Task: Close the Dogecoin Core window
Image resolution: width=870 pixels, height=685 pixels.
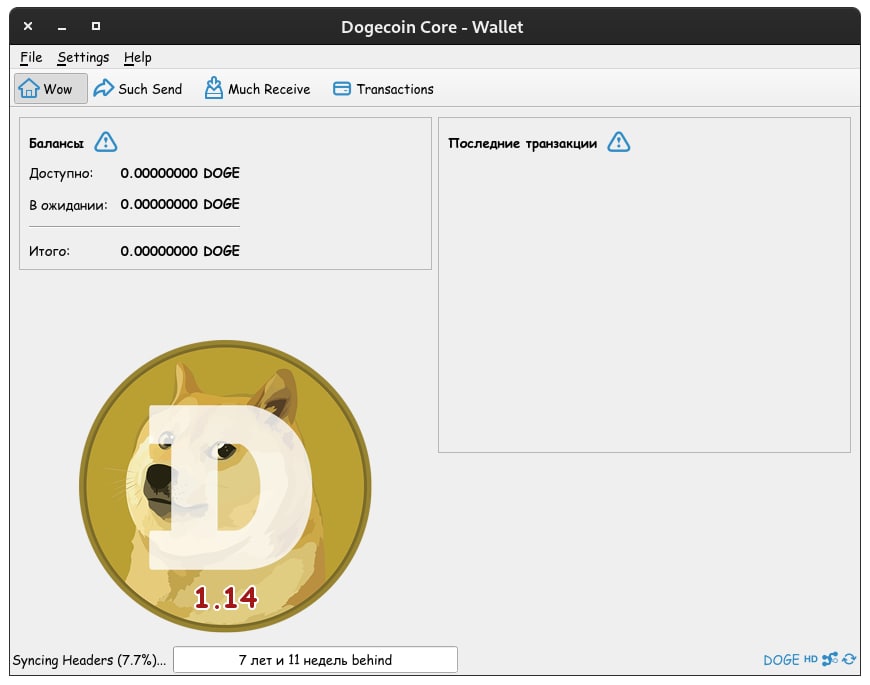Action: [28, 26]
